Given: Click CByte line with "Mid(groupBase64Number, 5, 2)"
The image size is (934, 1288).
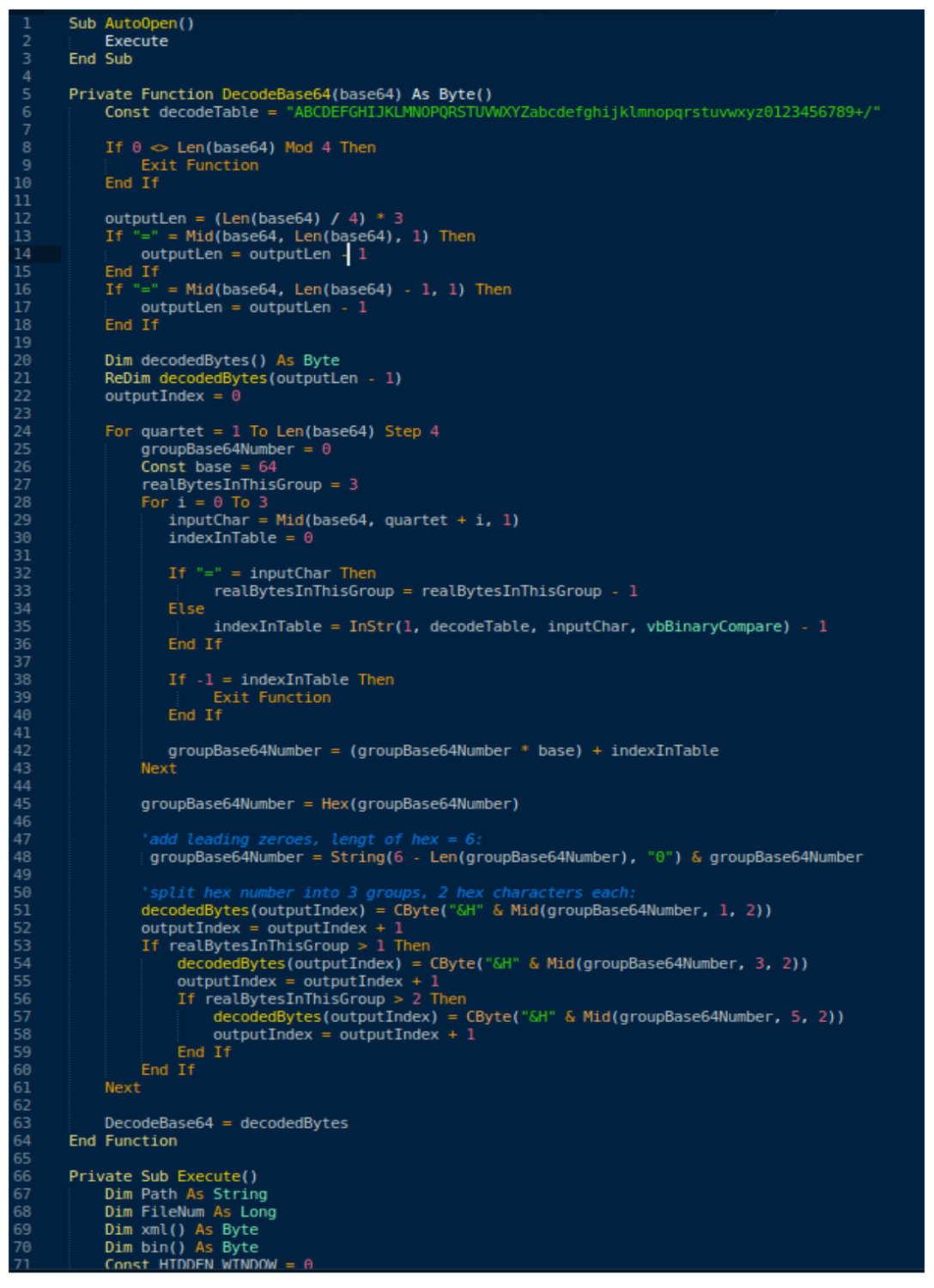Looking at the screenshot, I should [x=529, y=1017].
